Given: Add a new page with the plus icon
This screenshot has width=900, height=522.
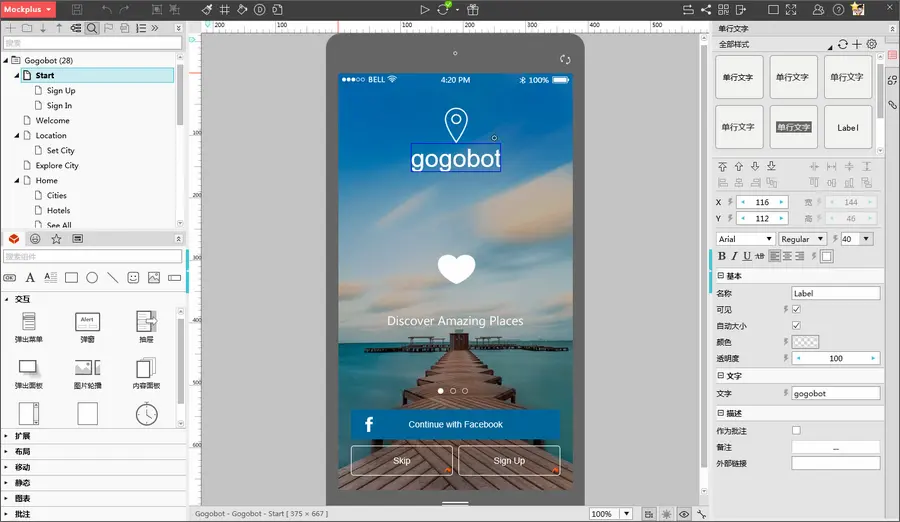Looking at the screenshot, I should (x=10, y=28).
